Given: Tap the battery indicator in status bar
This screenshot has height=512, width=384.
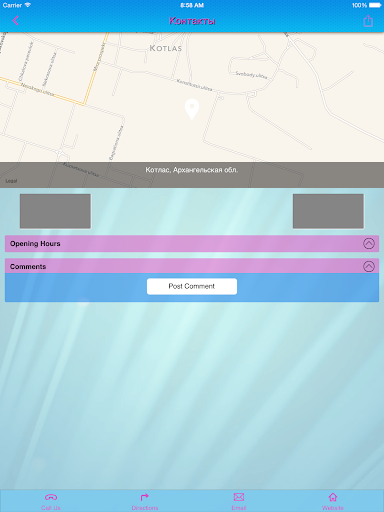Looking at the screenshot, I should (x=375, y=5).
